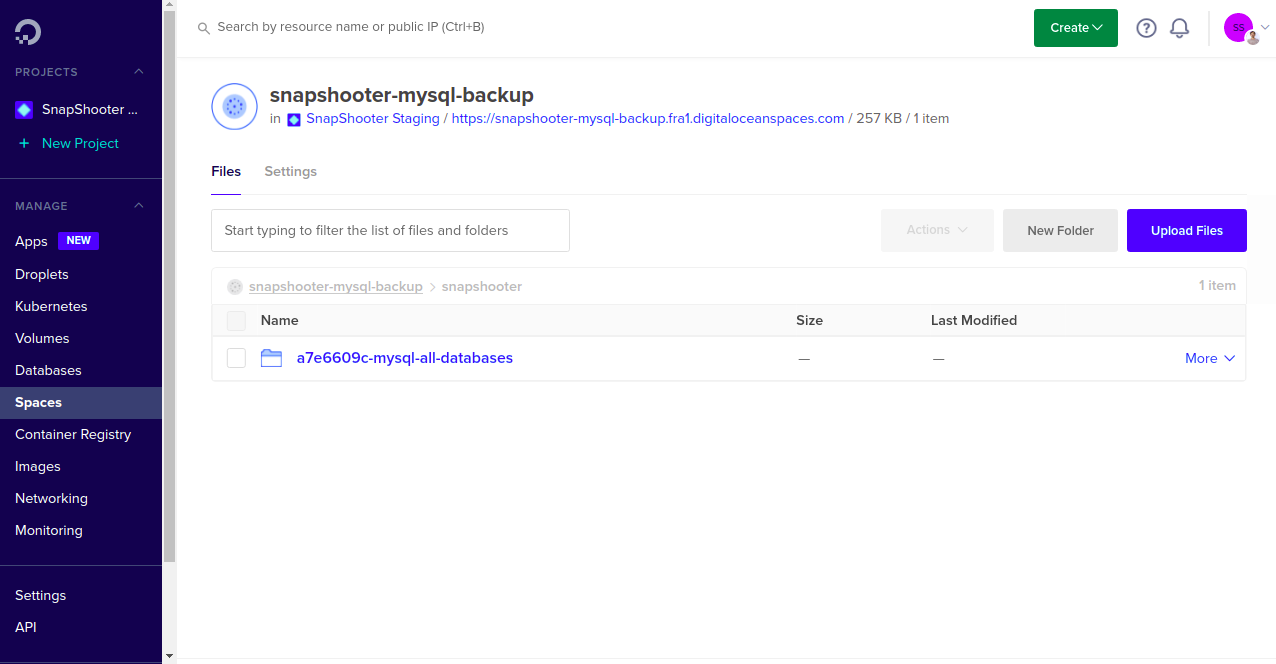This screenshot has height=664, width=1276.
Task: Switch to the Settings tab
Action: pyautogui.click(x=290, y=171)
